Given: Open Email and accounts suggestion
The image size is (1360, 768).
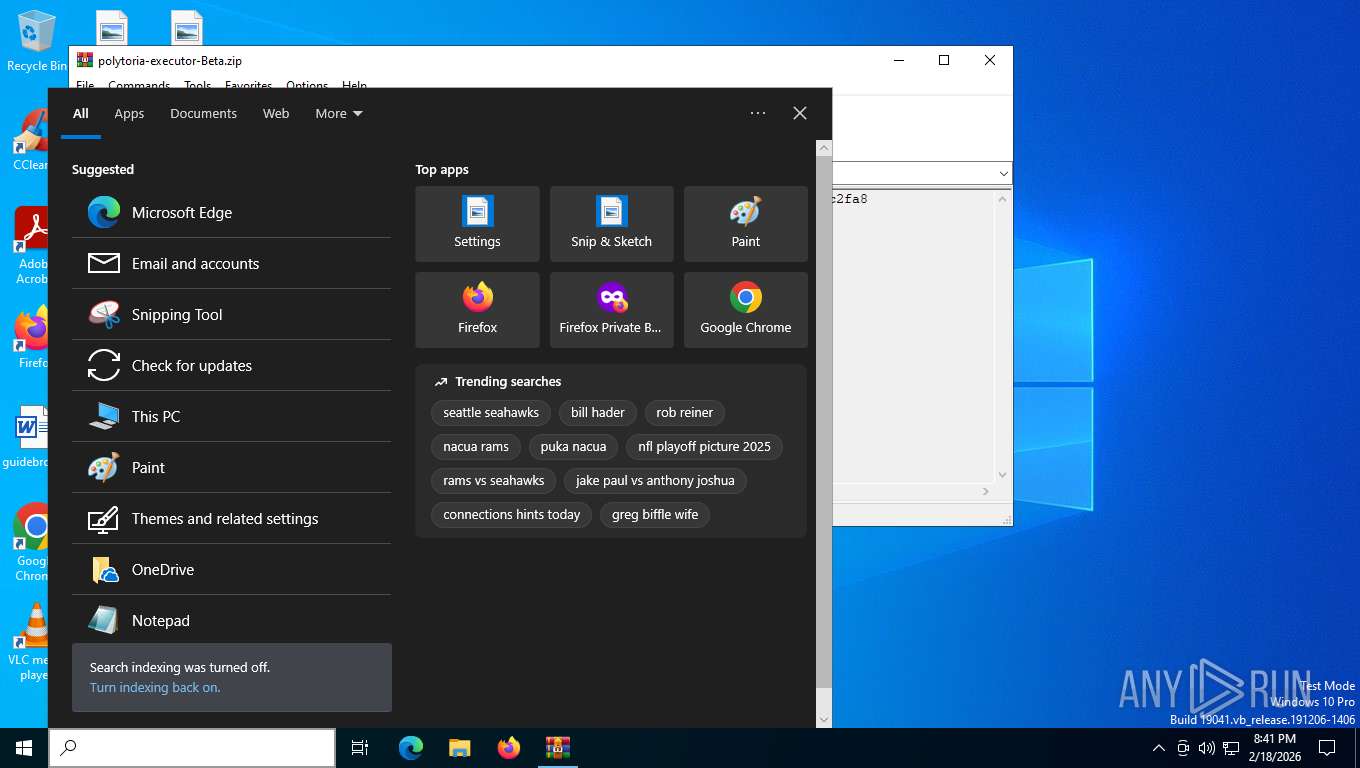Looking at the screenshot, I should [x=231, y=264].
